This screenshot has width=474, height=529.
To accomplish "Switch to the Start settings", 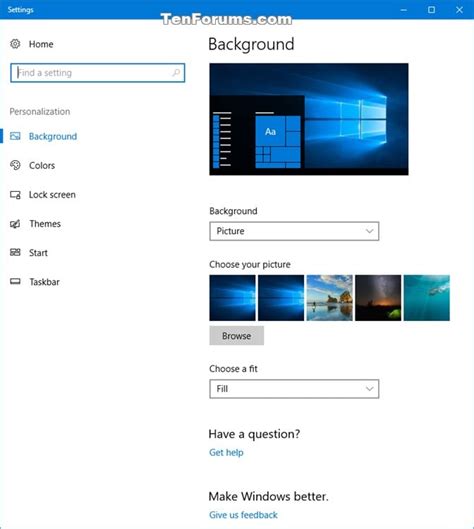I will [38, 253].
